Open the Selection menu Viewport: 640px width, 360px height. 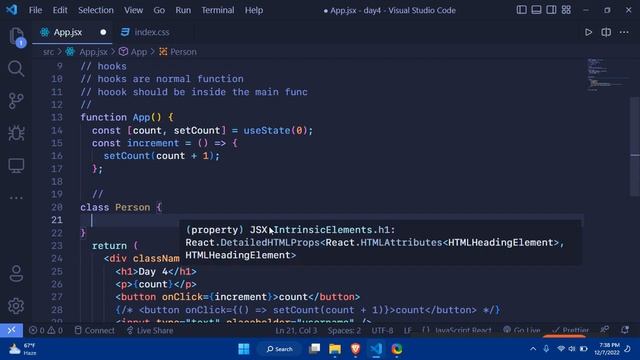point(96,10)
